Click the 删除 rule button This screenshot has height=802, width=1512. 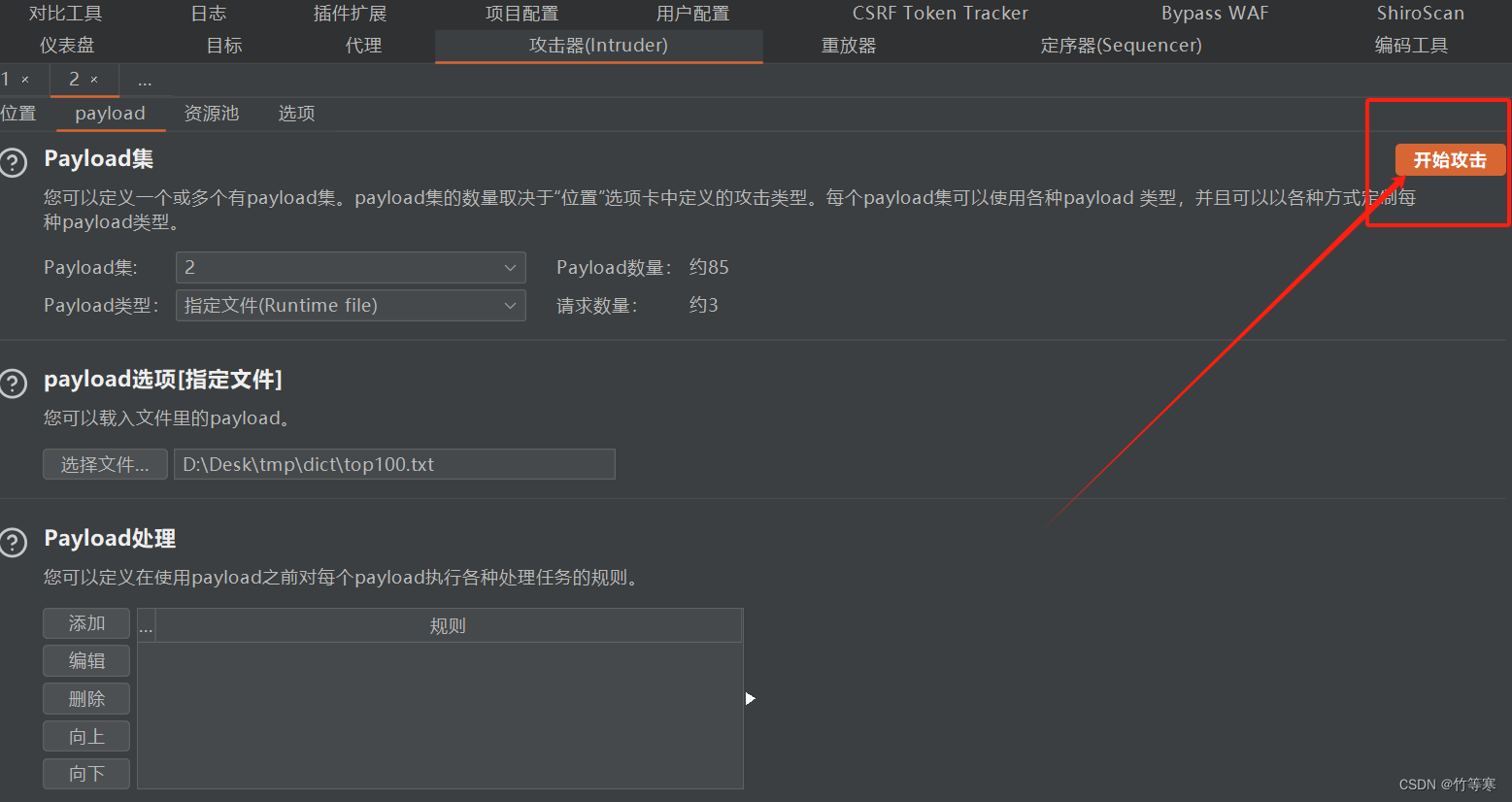pos(86,699)
